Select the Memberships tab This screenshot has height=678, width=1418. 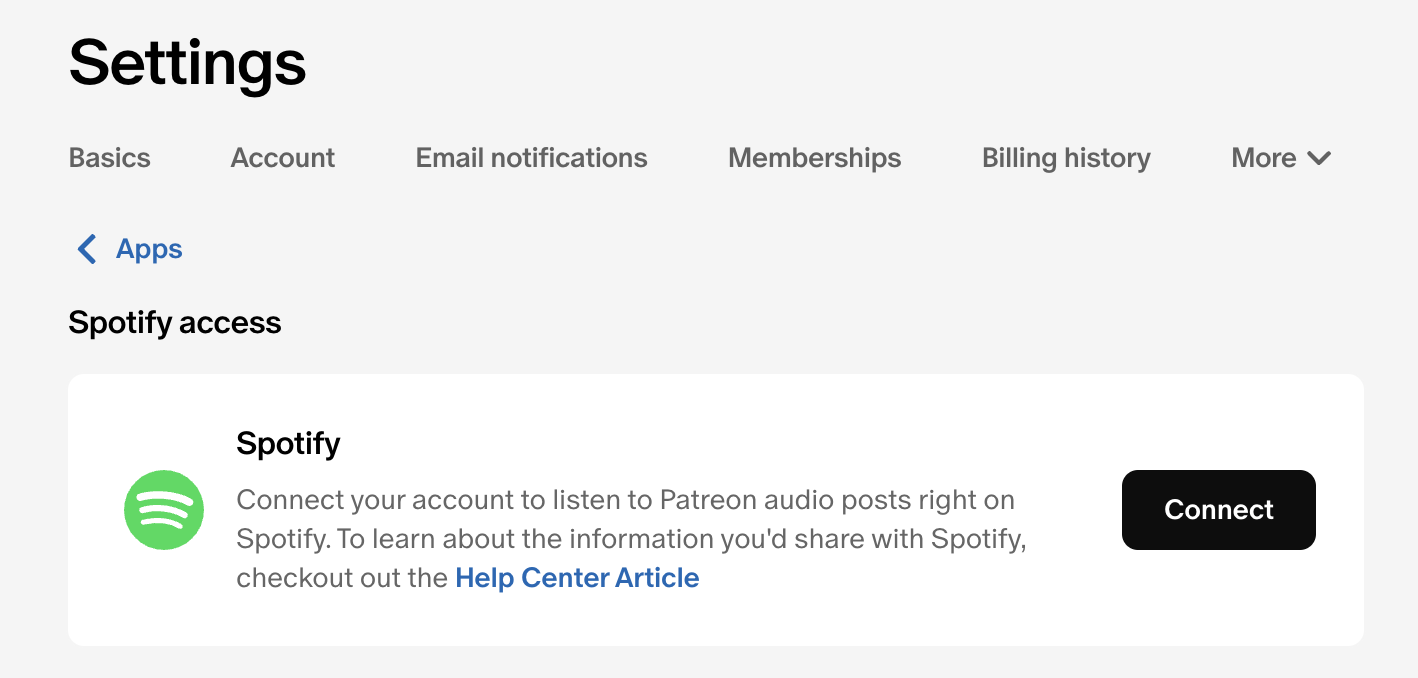814,158
